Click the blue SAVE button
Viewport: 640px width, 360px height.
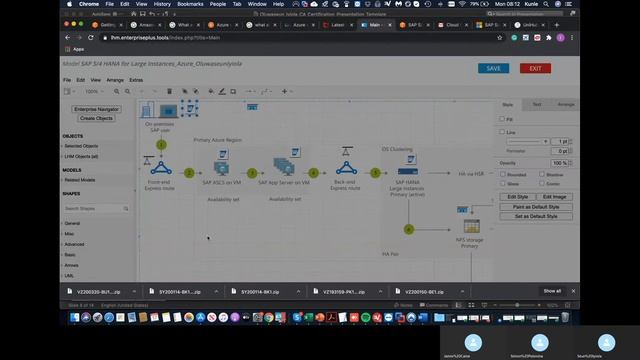pyautogui.click(x=493, y=68)
